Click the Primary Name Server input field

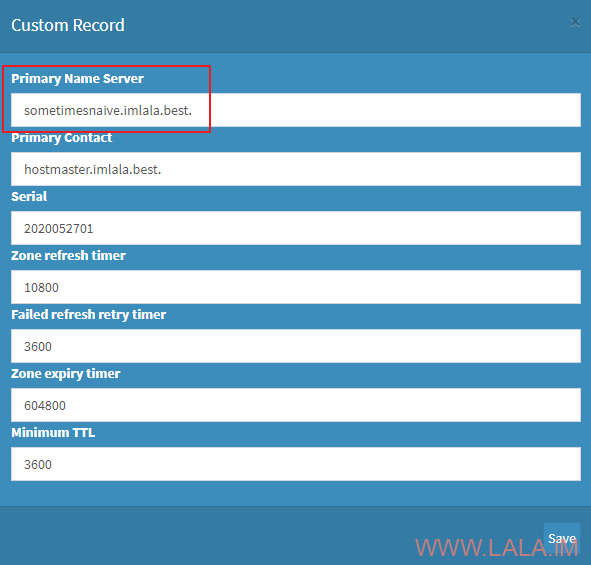(x=296, y=110)
